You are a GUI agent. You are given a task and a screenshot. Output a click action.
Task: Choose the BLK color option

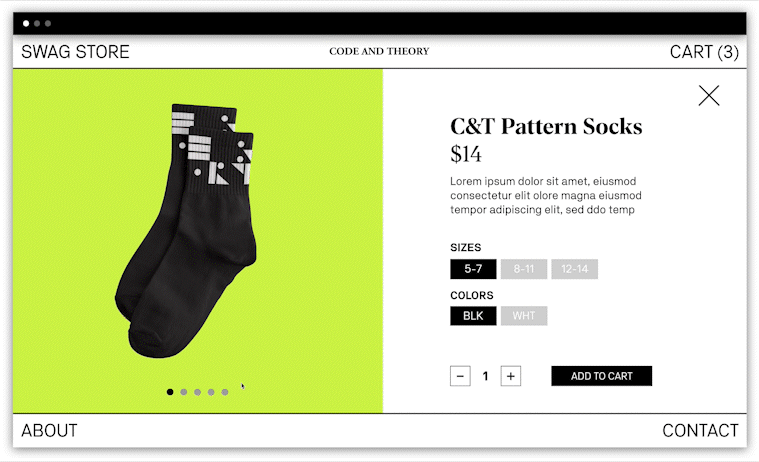click(x=473, y=316)
